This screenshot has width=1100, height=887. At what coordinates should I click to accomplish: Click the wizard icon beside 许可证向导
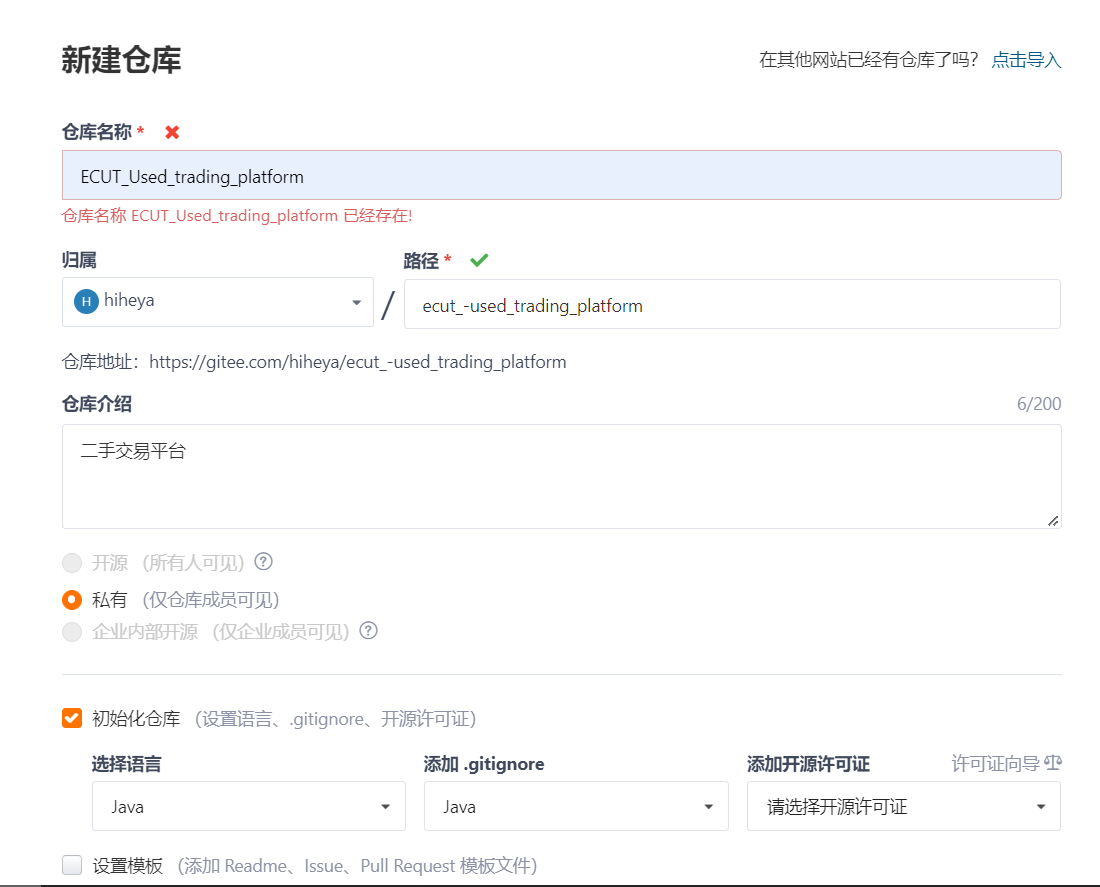[x=1053, y=763]
